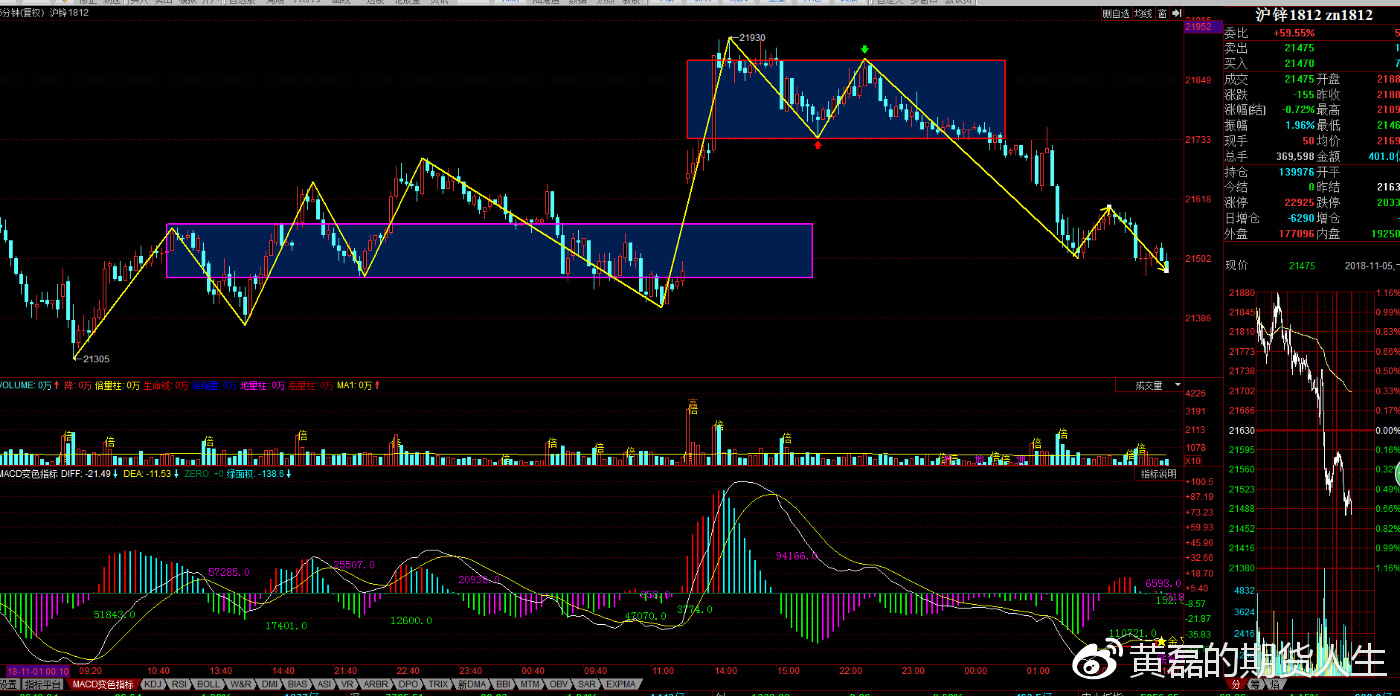Click the 分 button at bottom right
Screen dimensions: 1400x696
[x=1235, y=685]
